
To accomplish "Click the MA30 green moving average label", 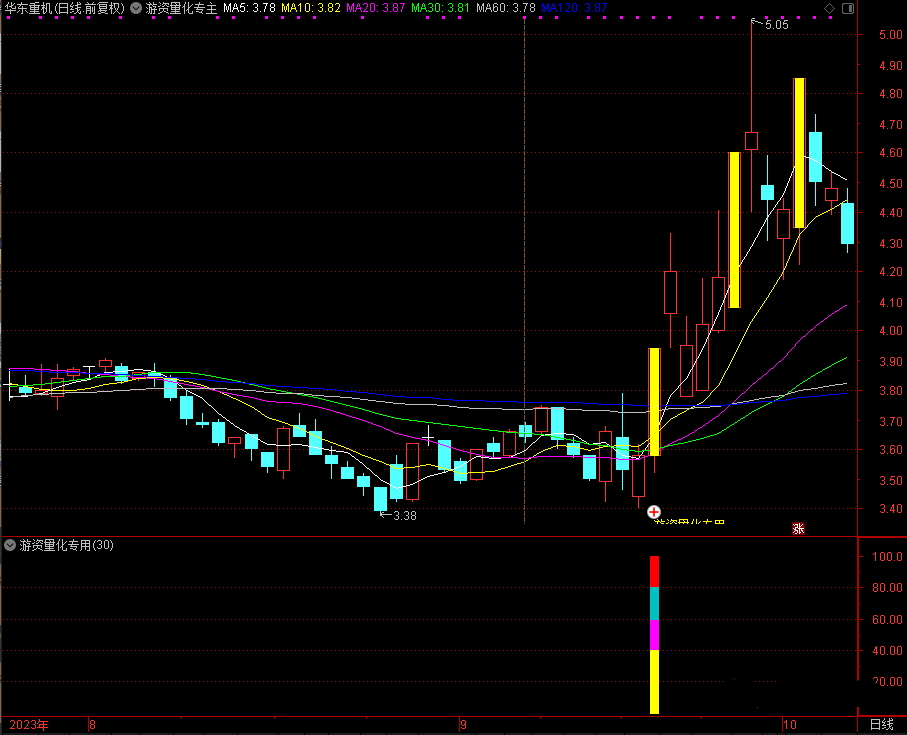I will pos(441,8).
